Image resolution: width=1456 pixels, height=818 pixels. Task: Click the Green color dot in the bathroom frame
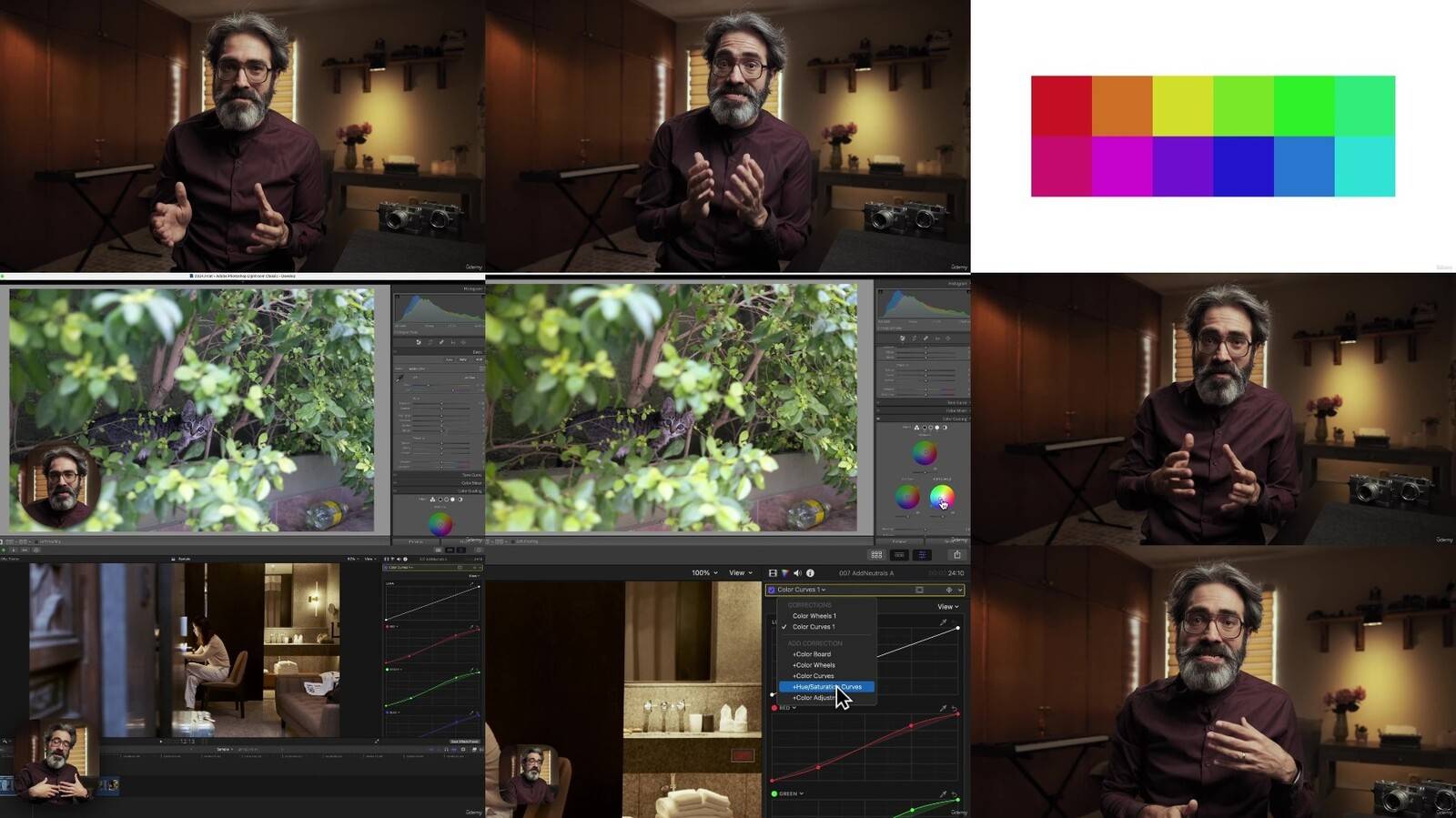(774, 793)
